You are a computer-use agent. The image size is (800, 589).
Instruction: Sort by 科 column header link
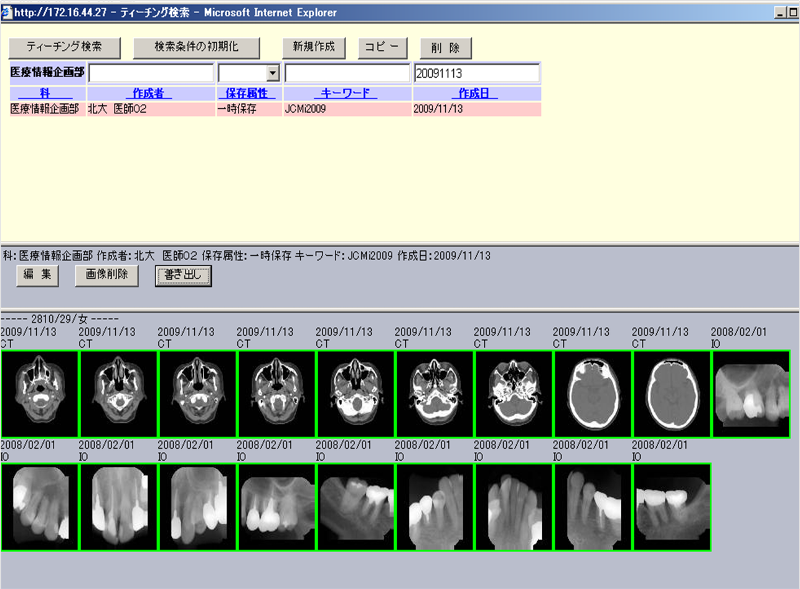click(44, 93)
